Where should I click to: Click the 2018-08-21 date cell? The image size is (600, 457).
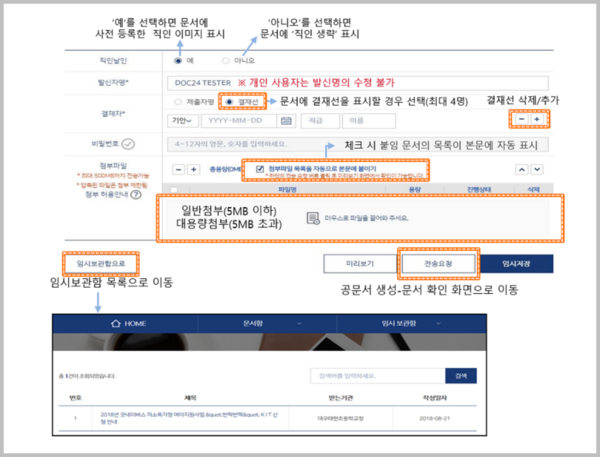coord(435,418)
